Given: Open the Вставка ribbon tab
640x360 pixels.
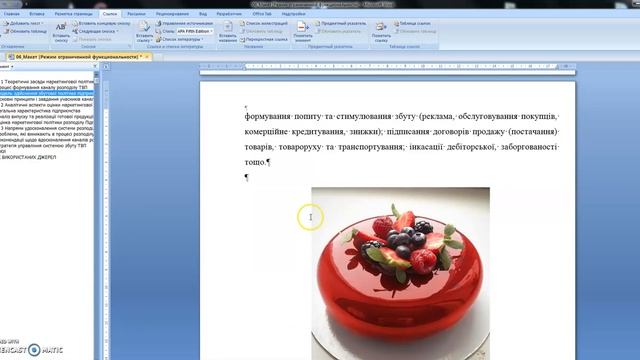Looking at the screenshot, I should pos(37,14).
